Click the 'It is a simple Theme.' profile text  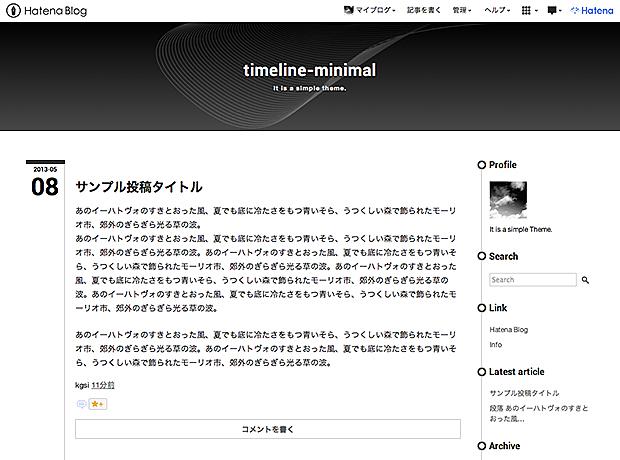pyautogui.click(x=521, y=229)
